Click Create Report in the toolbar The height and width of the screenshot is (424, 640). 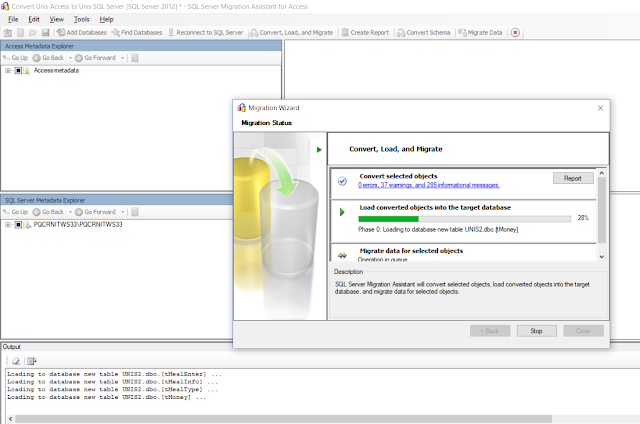tap(365, 32)
